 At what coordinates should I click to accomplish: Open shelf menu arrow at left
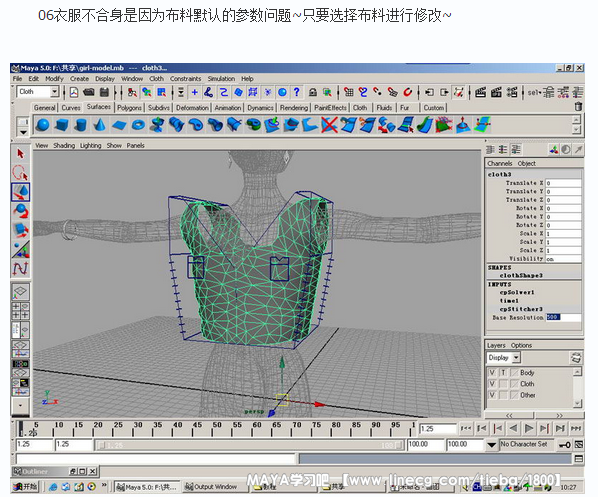point(23,132)
